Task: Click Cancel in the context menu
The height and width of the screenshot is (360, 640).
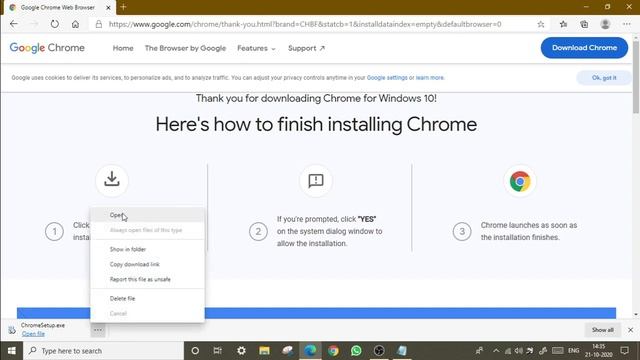Action: pyautogui.click(x=147, y=313)
